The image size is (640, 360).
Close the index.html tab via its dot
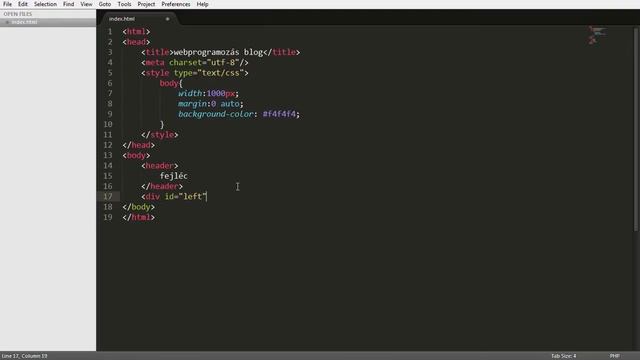click(167, 19)
